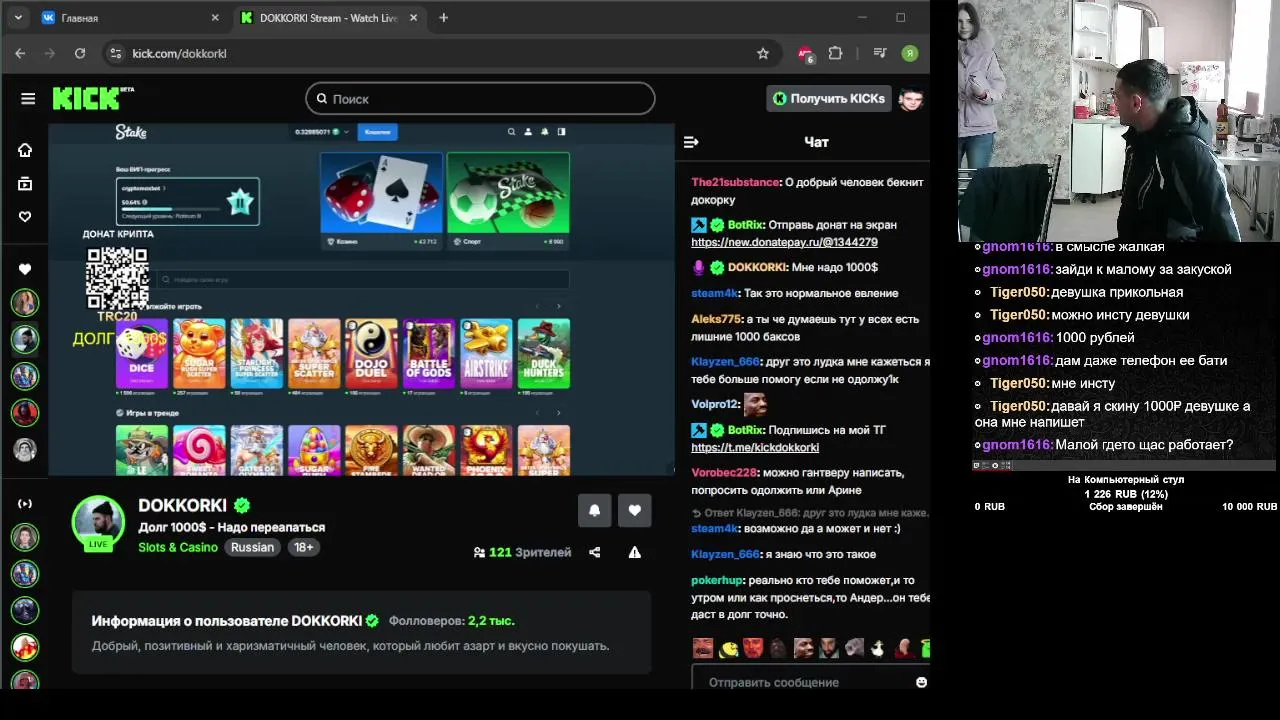Open a new browser tab

[444, 17]
